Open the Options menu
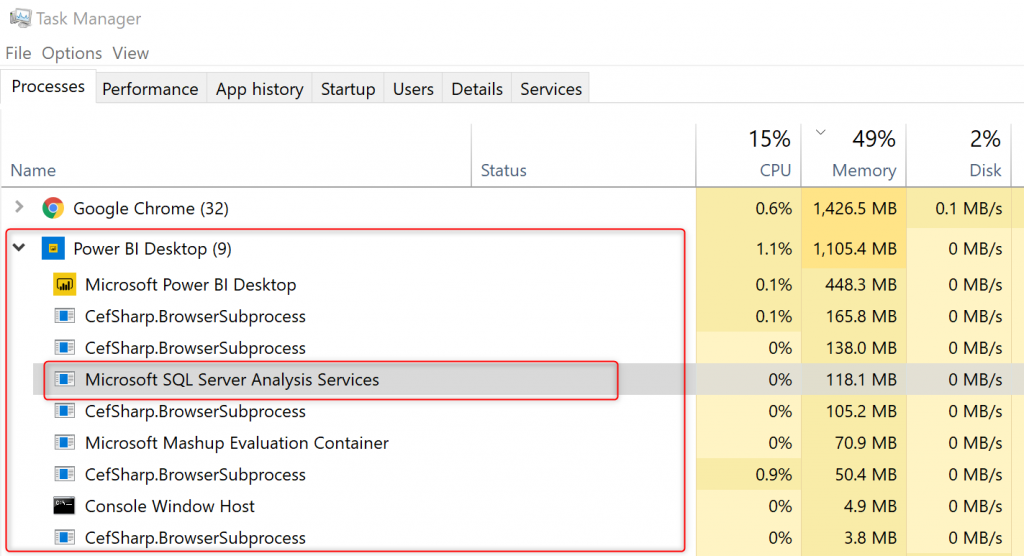This screenshot has height=556, width=1024. click(x=72, y=53)
